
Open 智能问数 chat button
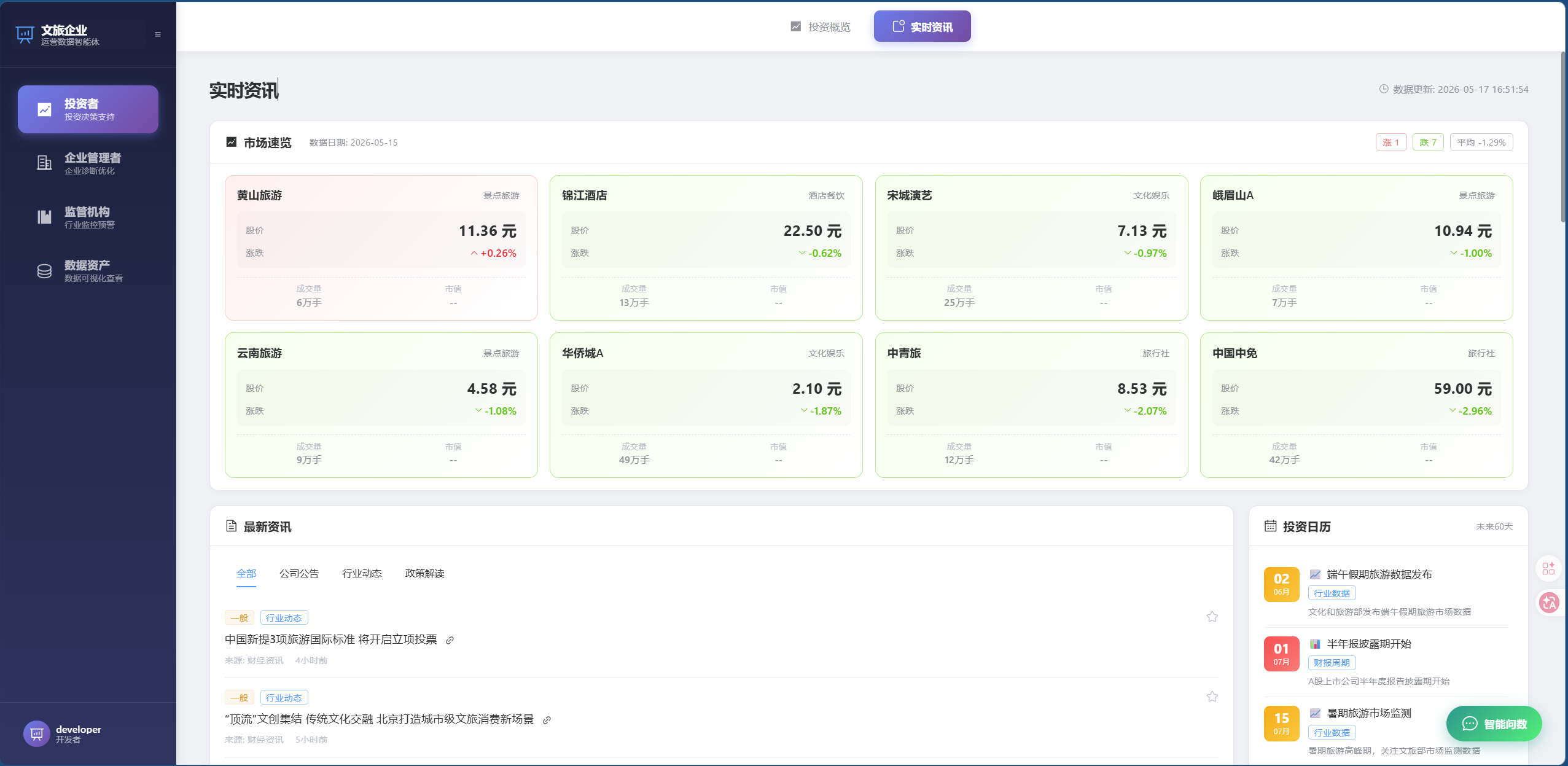1494,724
